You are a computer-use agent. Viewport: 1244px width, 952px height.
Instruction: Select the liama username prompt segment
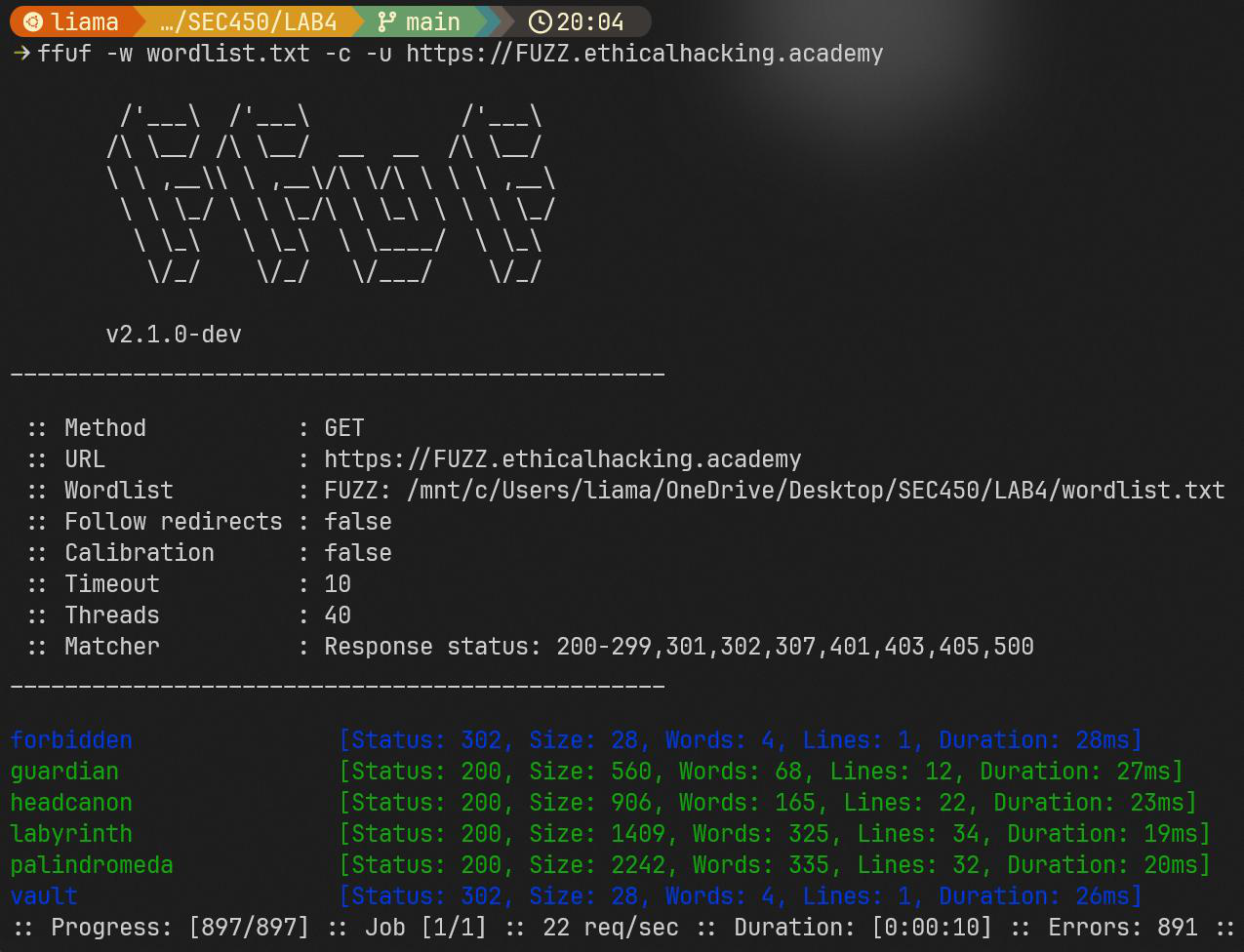click(x=84, y=21)
